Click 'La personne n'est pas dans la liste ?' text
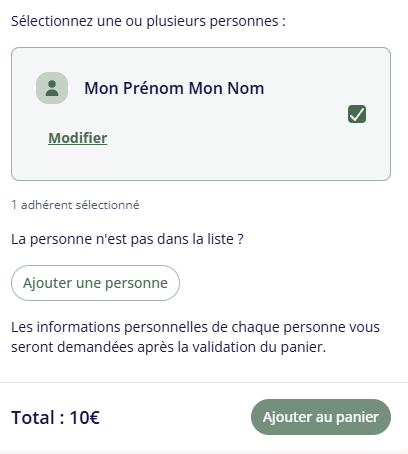The image size is (408, 454). pyautogui.click(x=127, y=239)
